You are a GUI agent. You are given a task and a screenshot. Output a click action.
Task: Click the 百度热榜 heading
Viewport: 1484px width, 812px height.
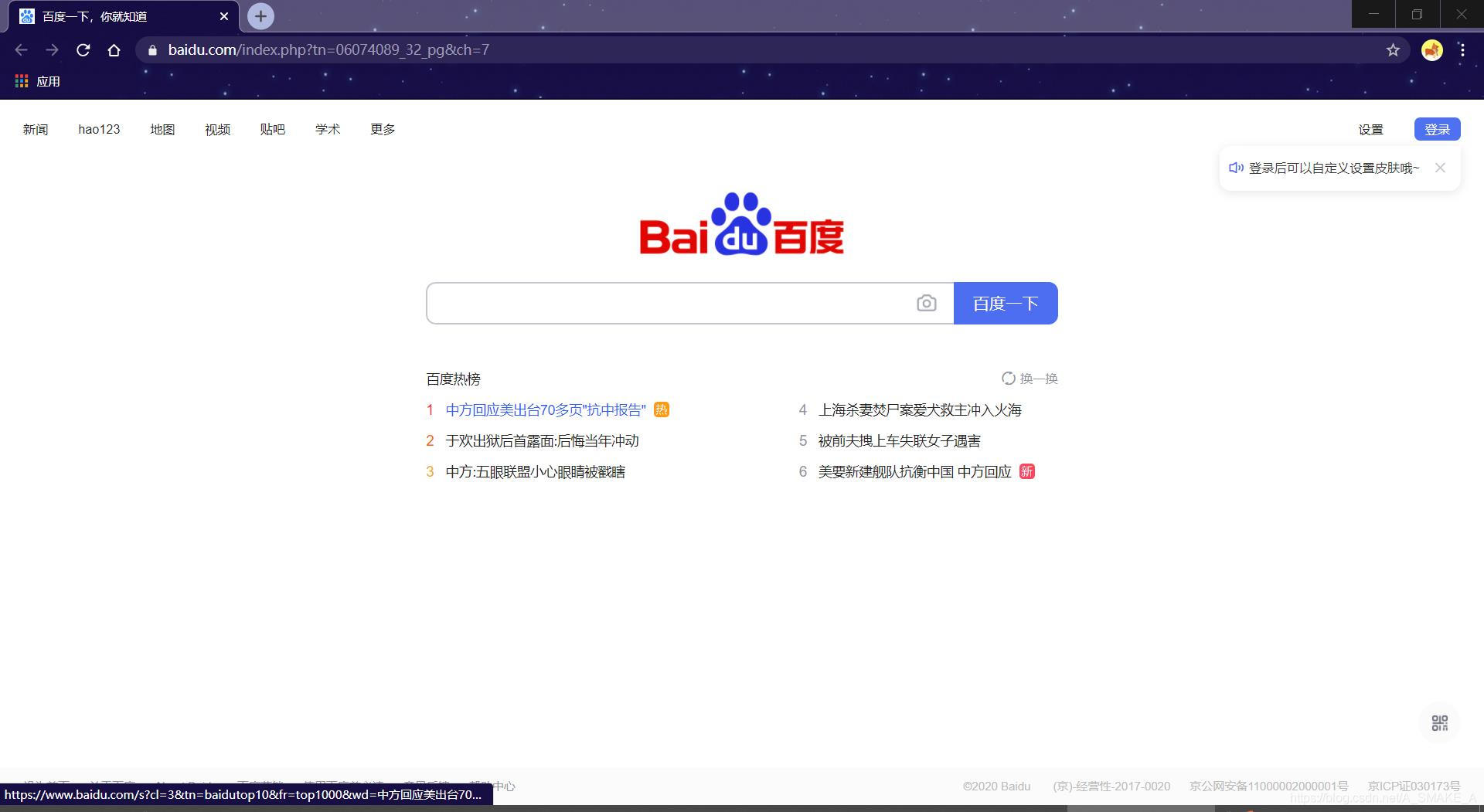pos(453,379)
